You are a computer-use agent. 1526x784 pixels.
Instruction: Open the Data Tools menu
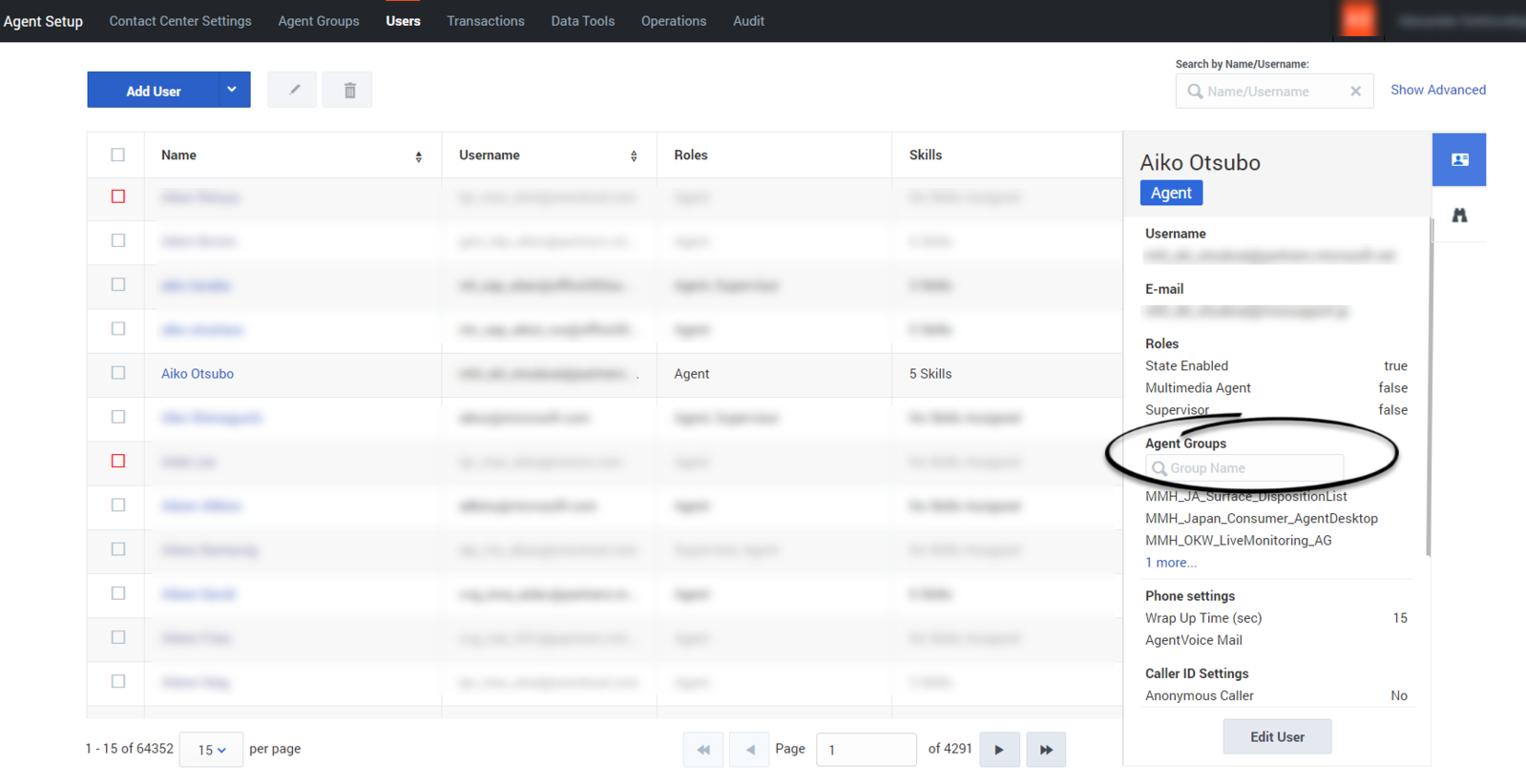point(582,21)
